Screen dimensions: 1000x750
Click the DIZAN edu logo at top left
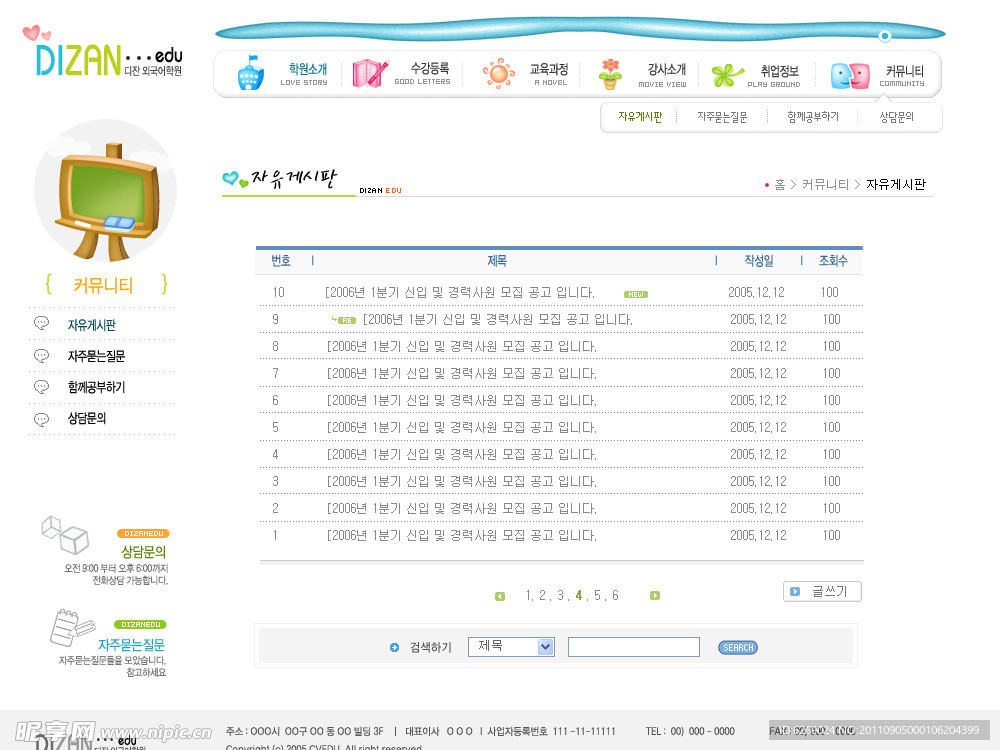pyautogui.click(x=103, y=52)
